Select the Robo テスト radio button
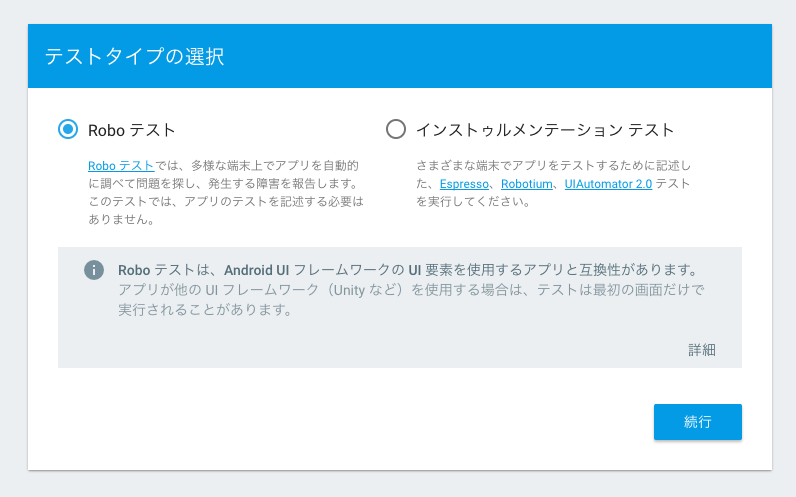Viewport: 796px width, 497px height. pyautogui.click(x=68, y=129)
